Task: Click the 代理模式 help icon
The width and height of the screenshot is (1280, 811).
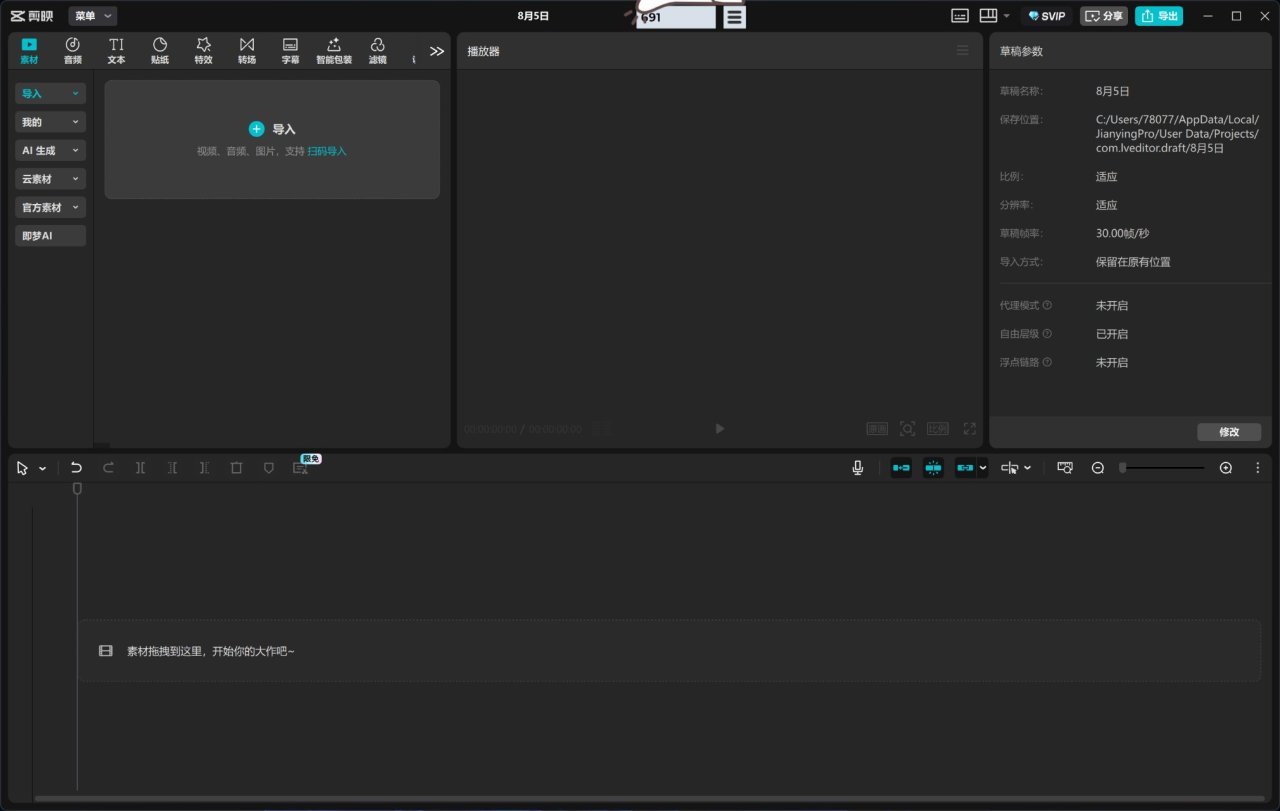Action: click(1047, 305)
